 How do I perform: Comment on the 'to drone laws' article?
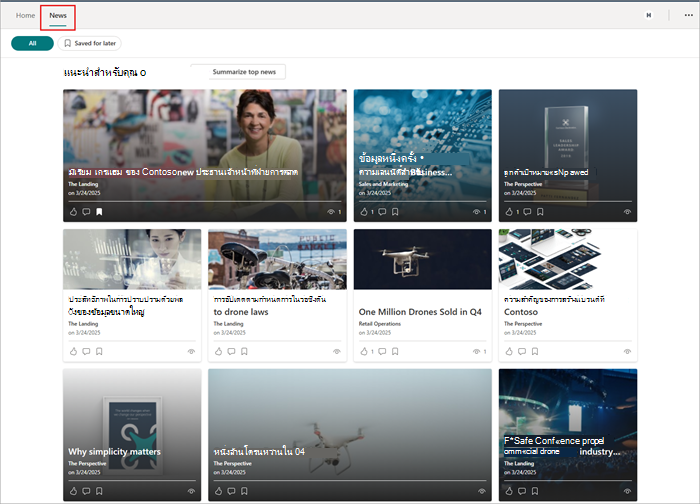(231, 351)
